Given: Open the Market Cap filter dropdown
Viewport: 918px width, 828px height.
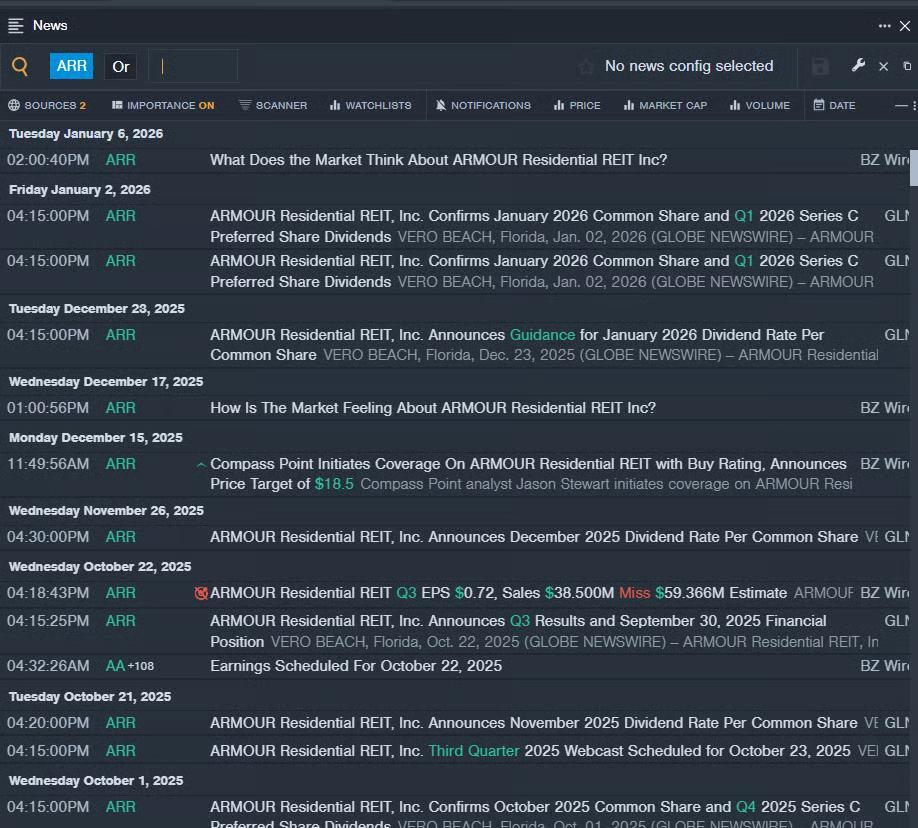Looking at the screenshot, I should (665, 105).
